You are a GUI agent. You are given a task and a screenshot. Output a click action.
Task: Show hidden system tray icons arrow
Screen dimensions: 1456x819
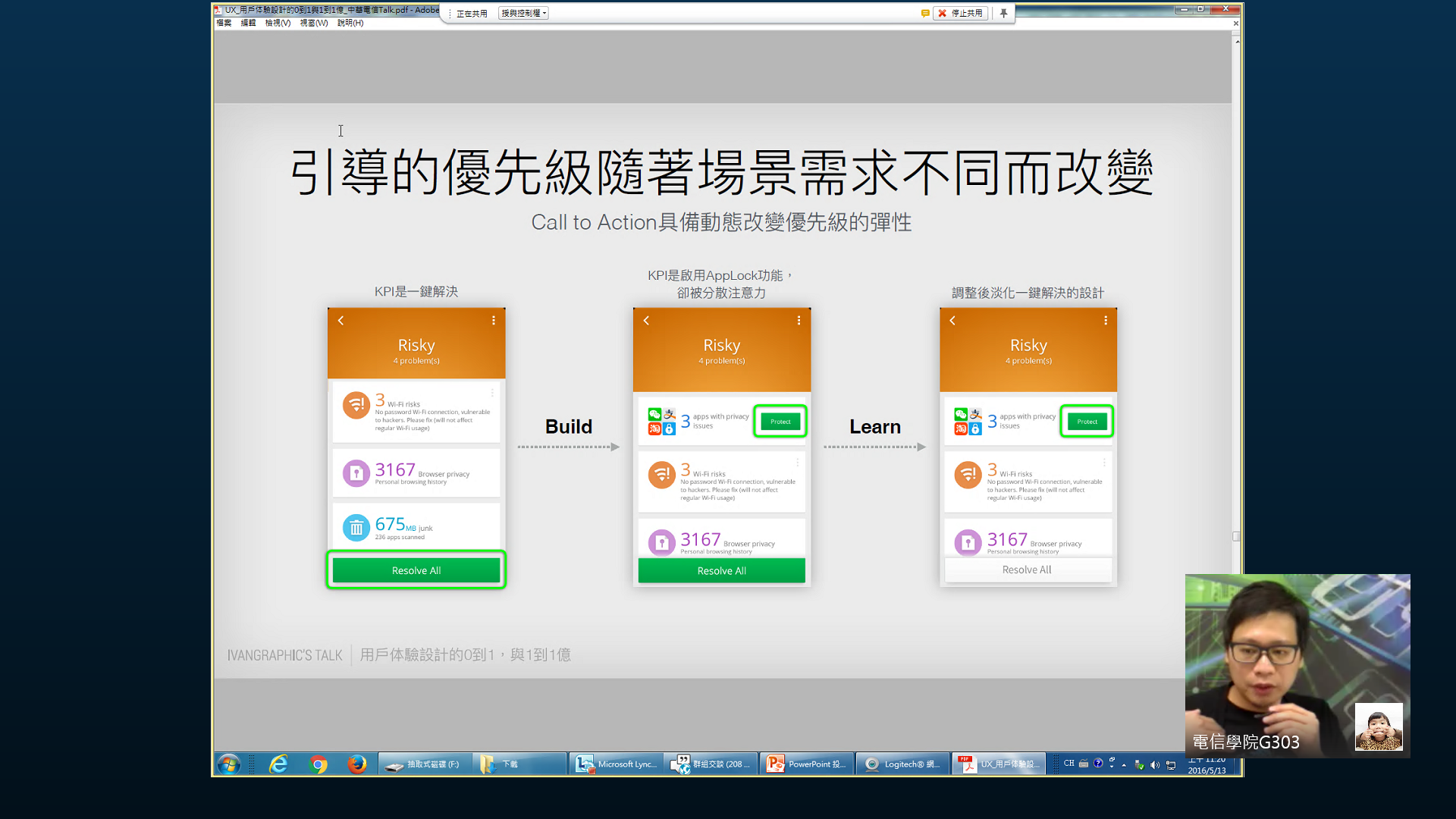click(1124, 764)
